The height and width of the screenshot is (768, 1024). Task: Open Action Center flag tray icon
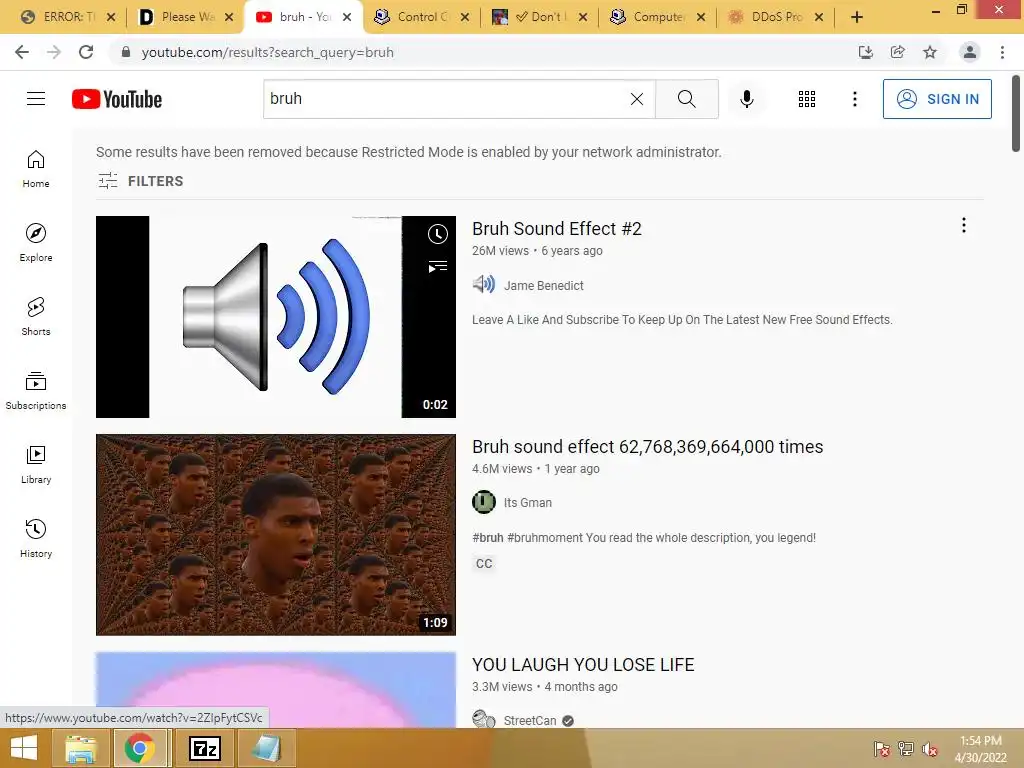881,748
